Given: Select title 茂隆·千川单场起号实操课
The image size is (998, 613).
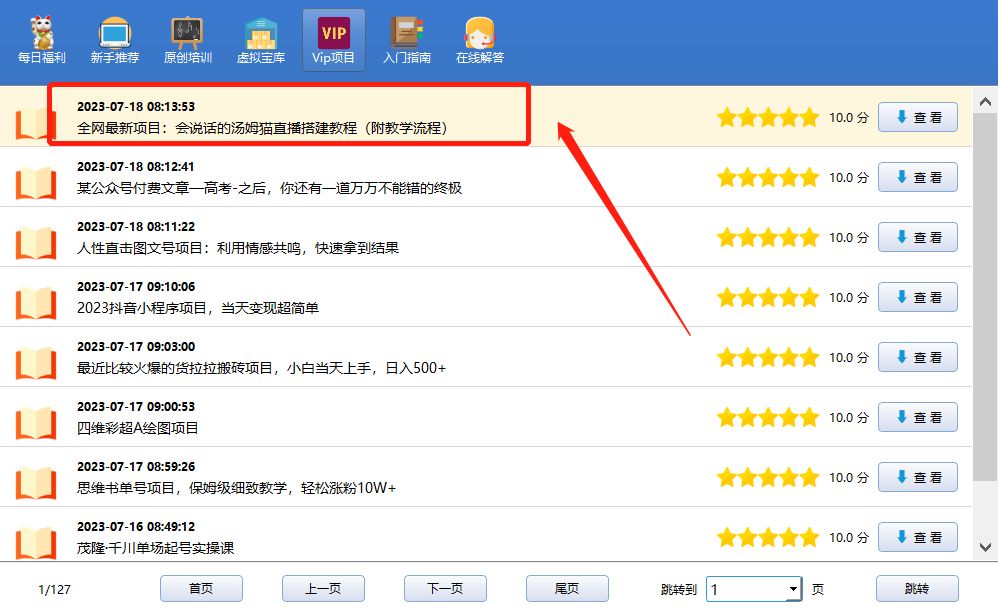Looking at the screenshot, I should (156, 548).
